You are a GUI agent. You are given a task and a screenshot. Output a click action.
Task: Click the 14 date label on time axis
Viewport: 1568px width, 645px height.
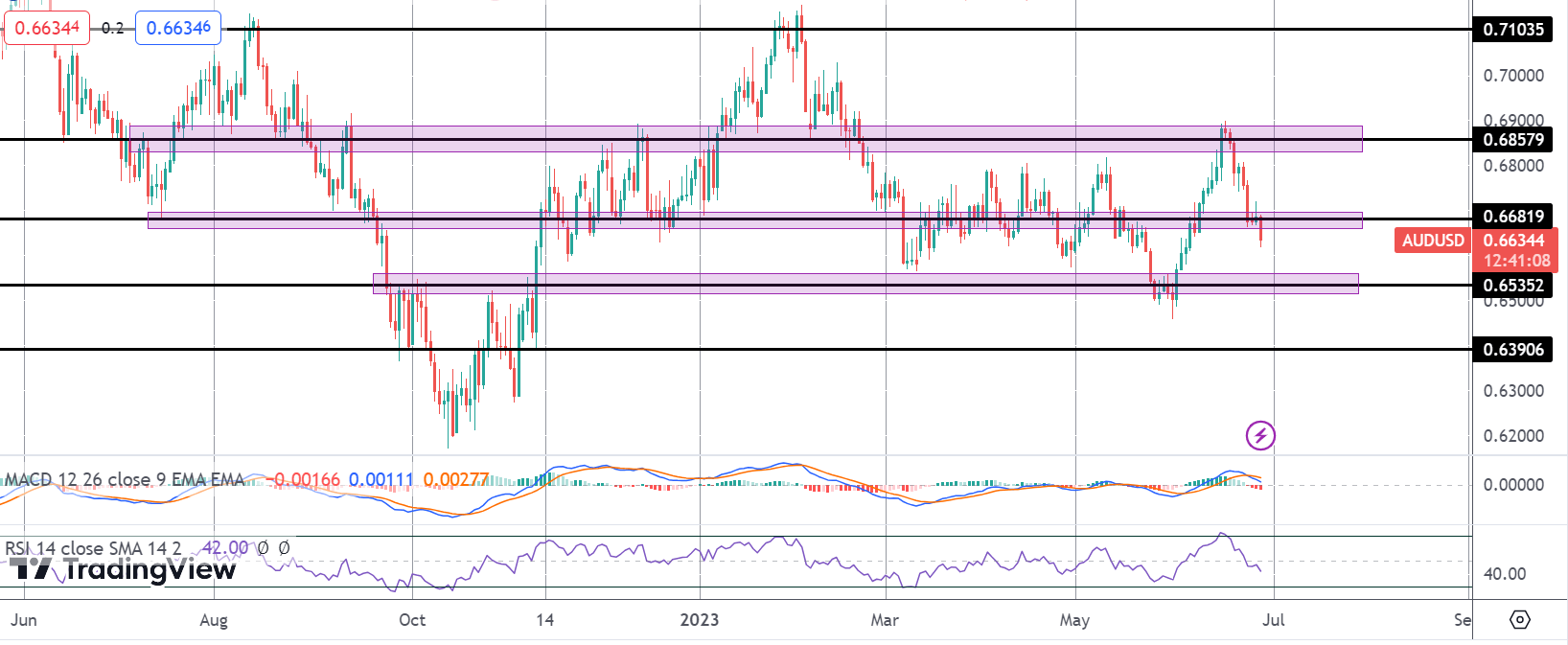coord(544,620)
